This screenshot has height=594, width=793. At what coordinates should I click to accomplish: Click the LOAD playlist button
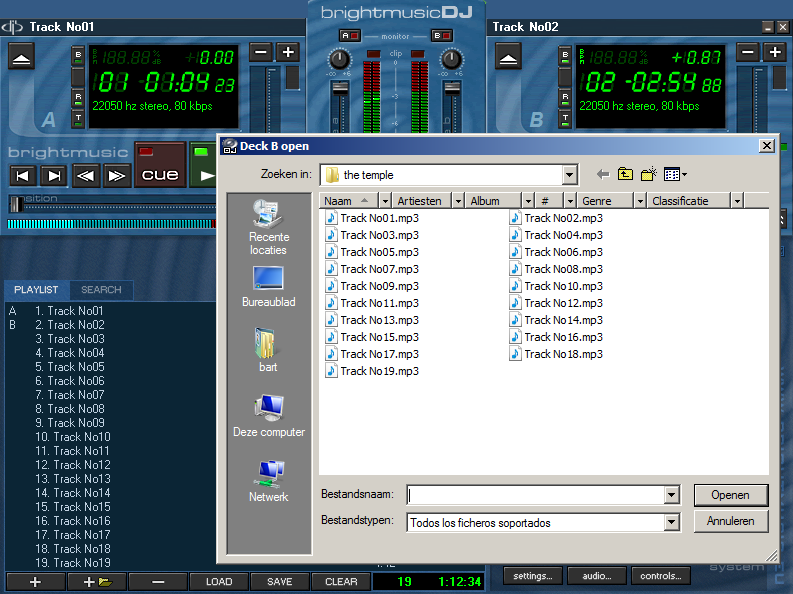click(219, 582)
